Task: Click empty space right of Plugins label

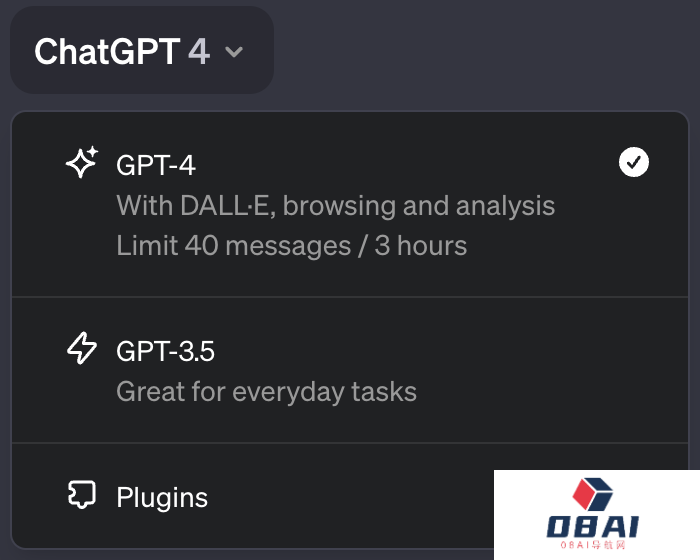Action: (x=350, y=497)
